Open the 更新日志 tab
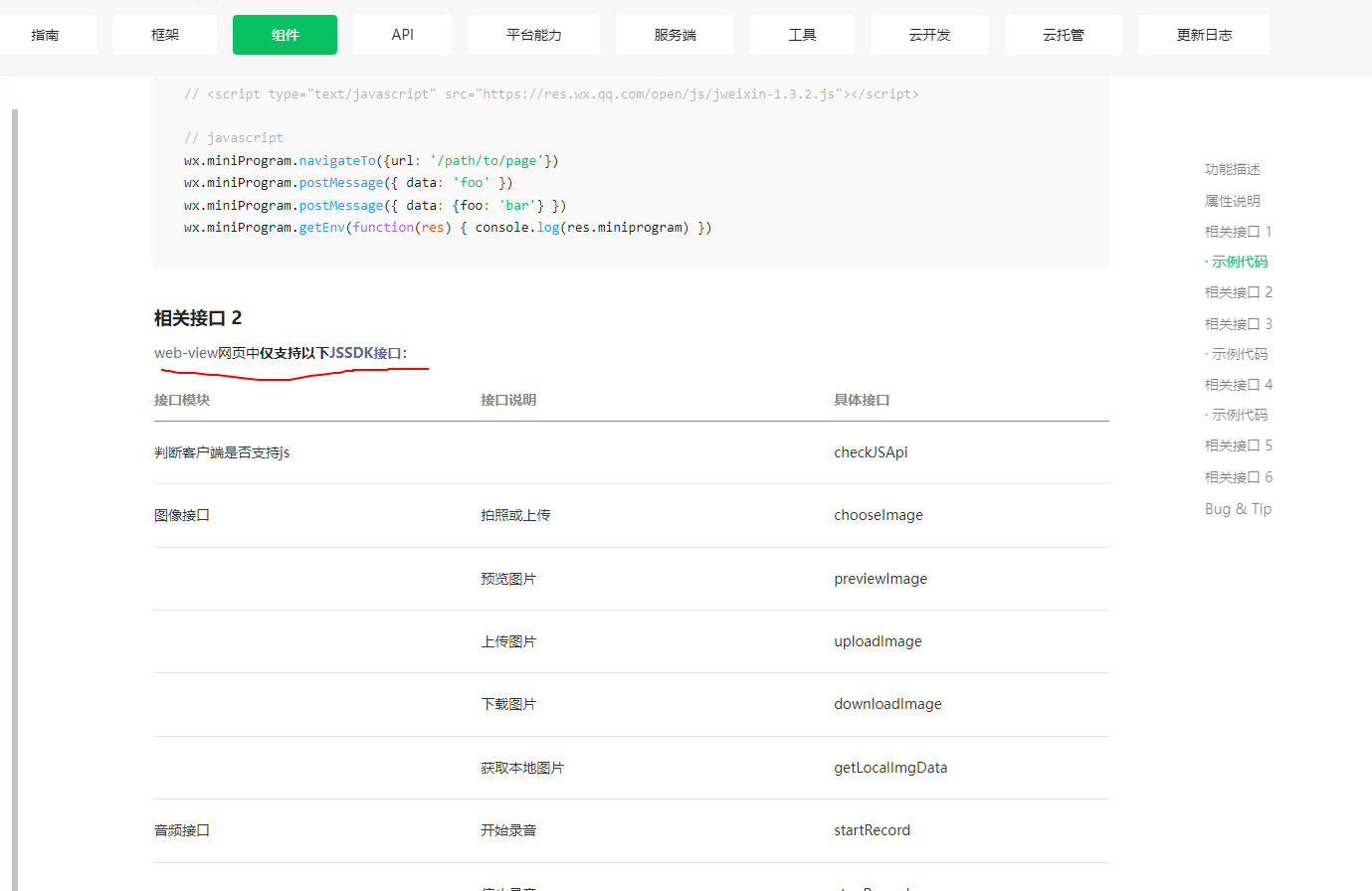 click(1204, 35)
